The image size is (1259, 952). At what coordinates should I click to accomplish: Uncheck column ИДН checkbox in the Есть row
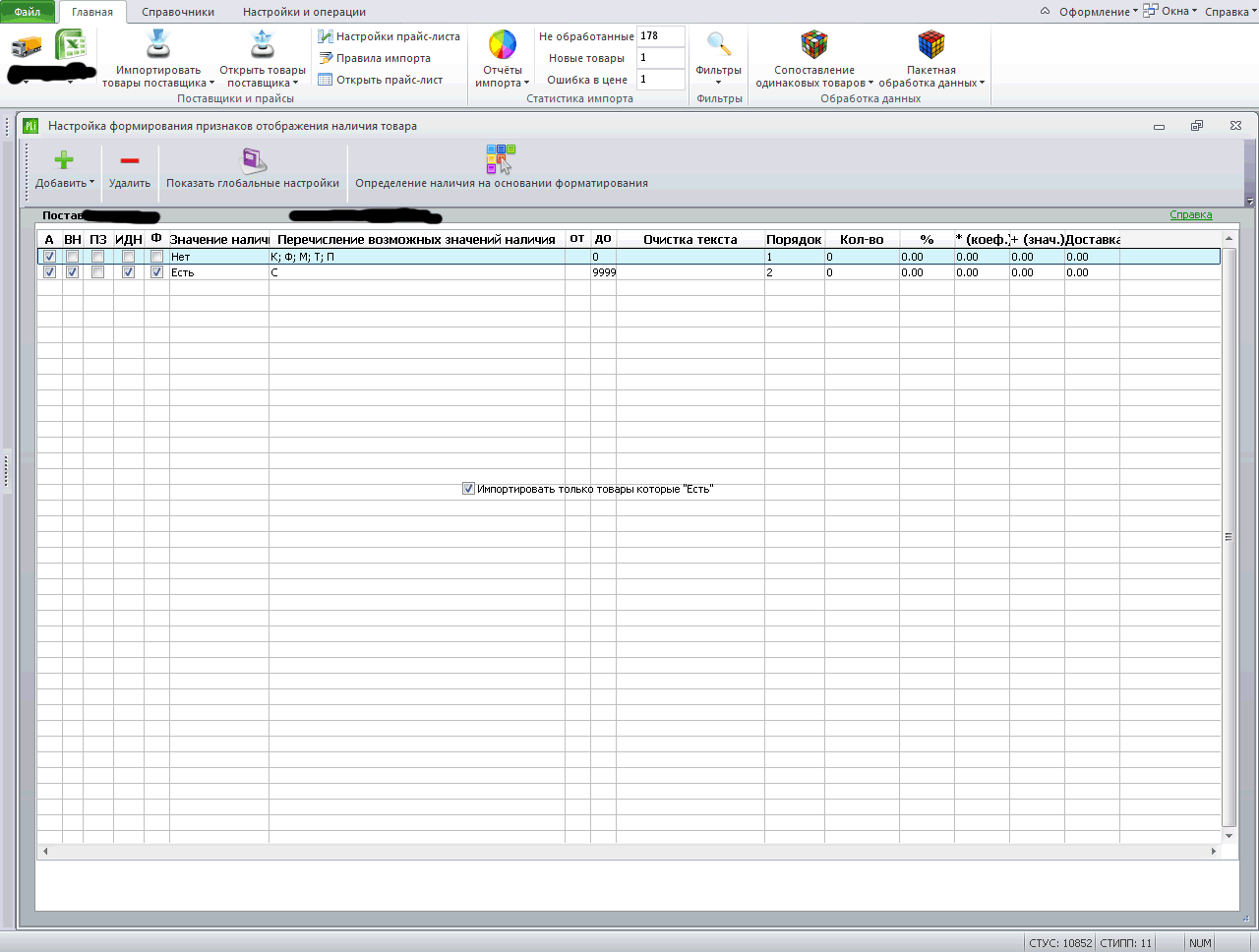pyautogui.click(x=128, y=272)
